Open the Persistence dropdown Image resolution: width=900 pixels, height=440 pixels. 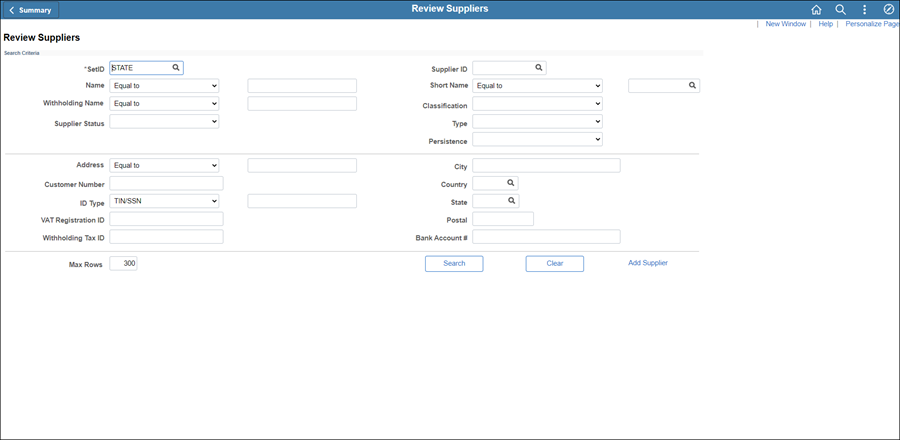pos(537,140)
